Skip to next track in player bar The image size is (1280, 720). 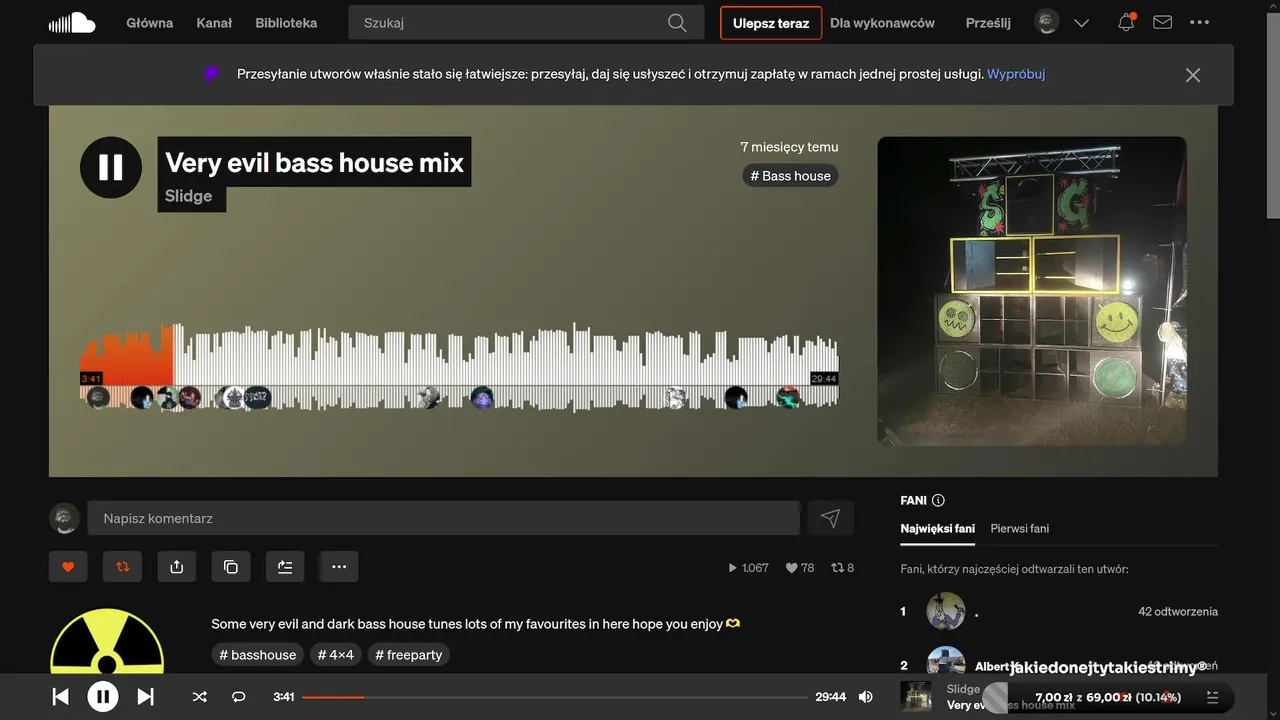(145, 697)
